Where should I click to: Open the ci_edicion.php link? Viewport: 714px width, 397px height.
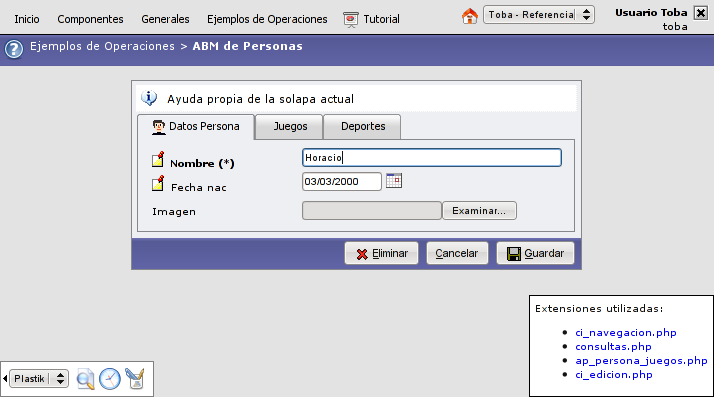(x=614, y=375)
